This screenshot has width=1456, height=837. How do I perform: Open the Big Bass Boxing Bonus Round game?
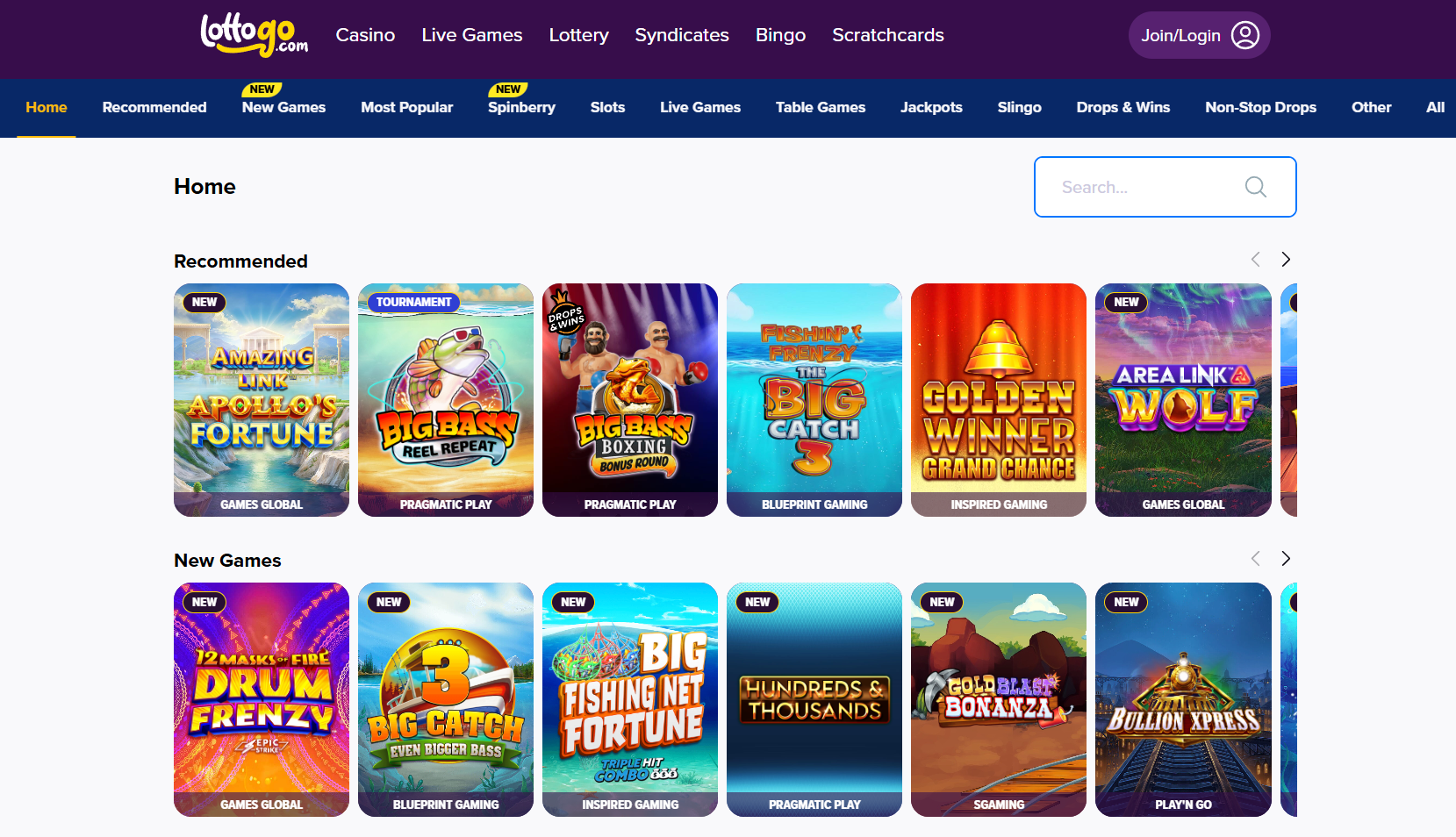coord(630,400)
